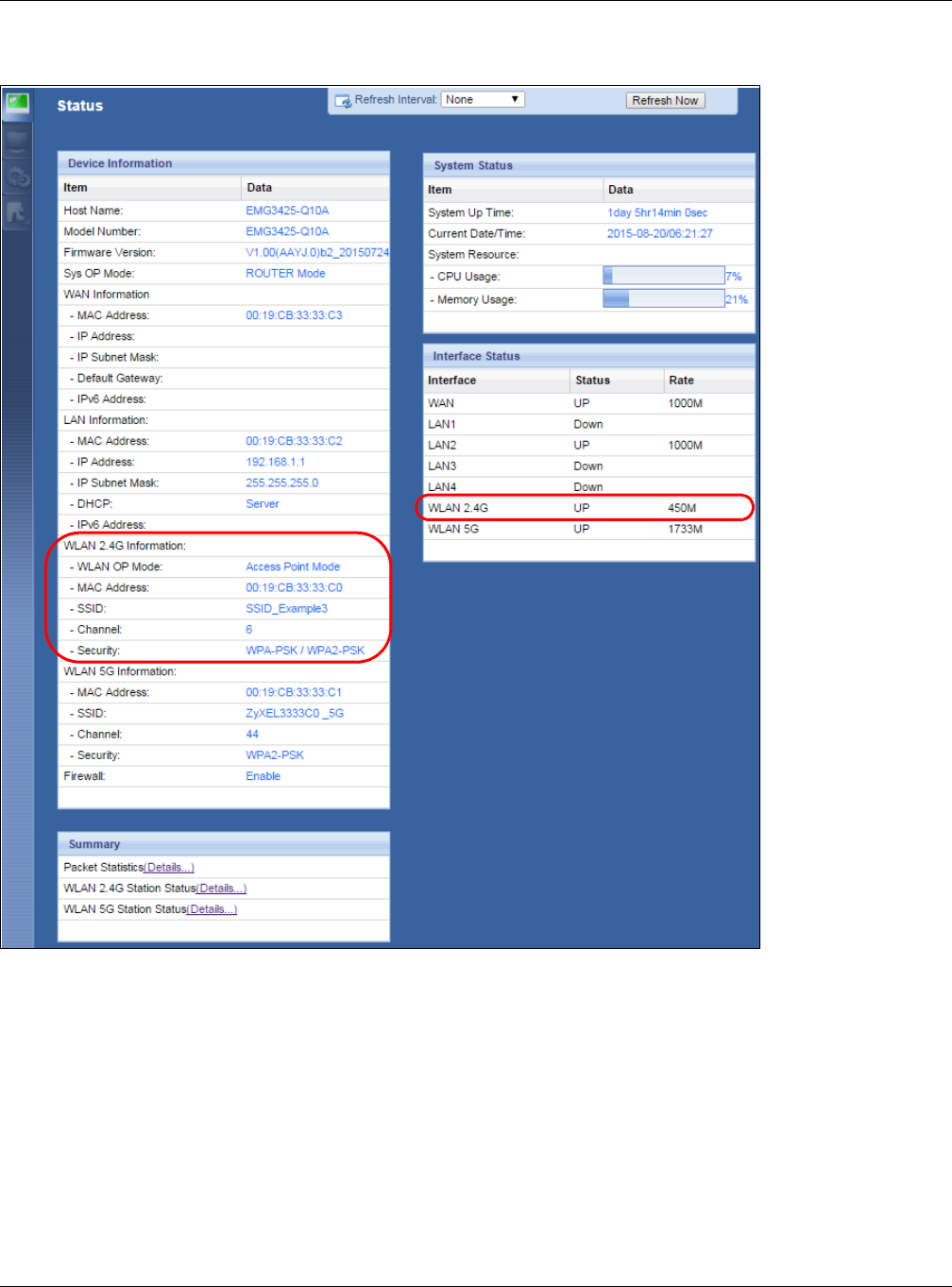Click the 2.4G channel value 6
The height and width of the screenshot is (1287, 952).
(x=249, y=629)
